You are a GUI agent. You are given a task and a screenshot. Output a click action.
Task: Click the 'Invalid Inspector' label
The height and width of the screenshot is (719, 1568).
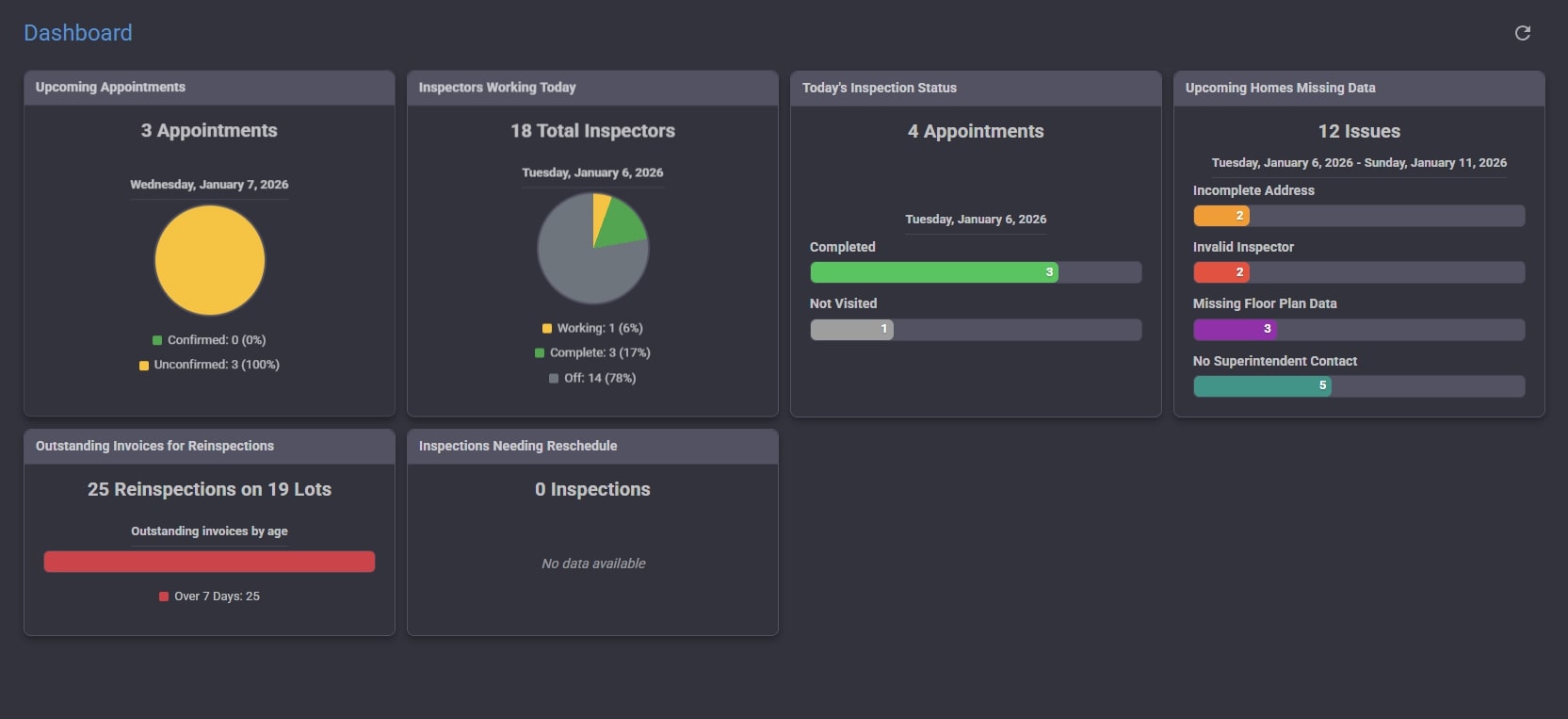click(1243, 247)
